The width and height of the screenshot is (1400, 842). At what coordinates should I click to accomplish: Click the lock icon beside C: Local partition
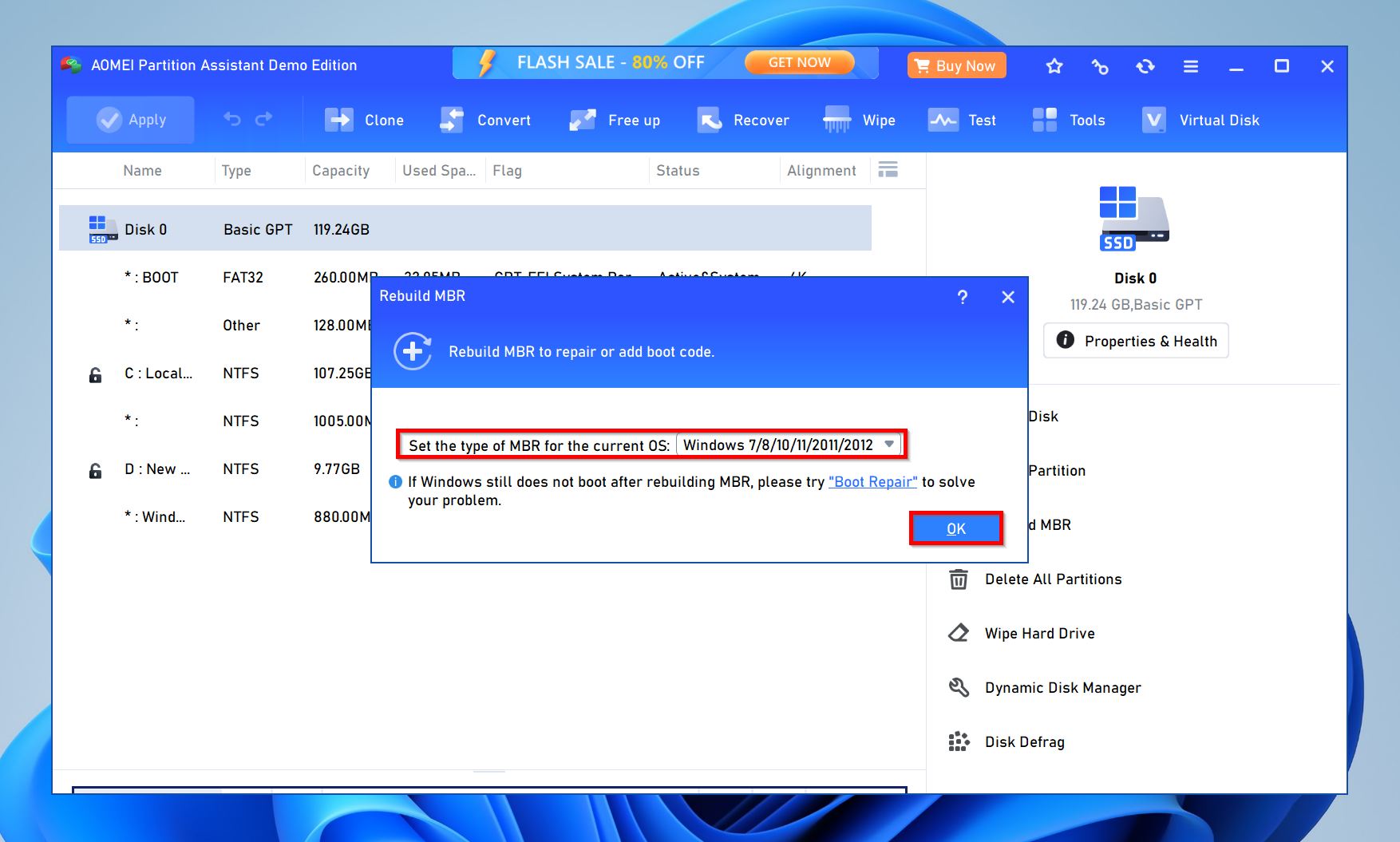tap(95, 373)
